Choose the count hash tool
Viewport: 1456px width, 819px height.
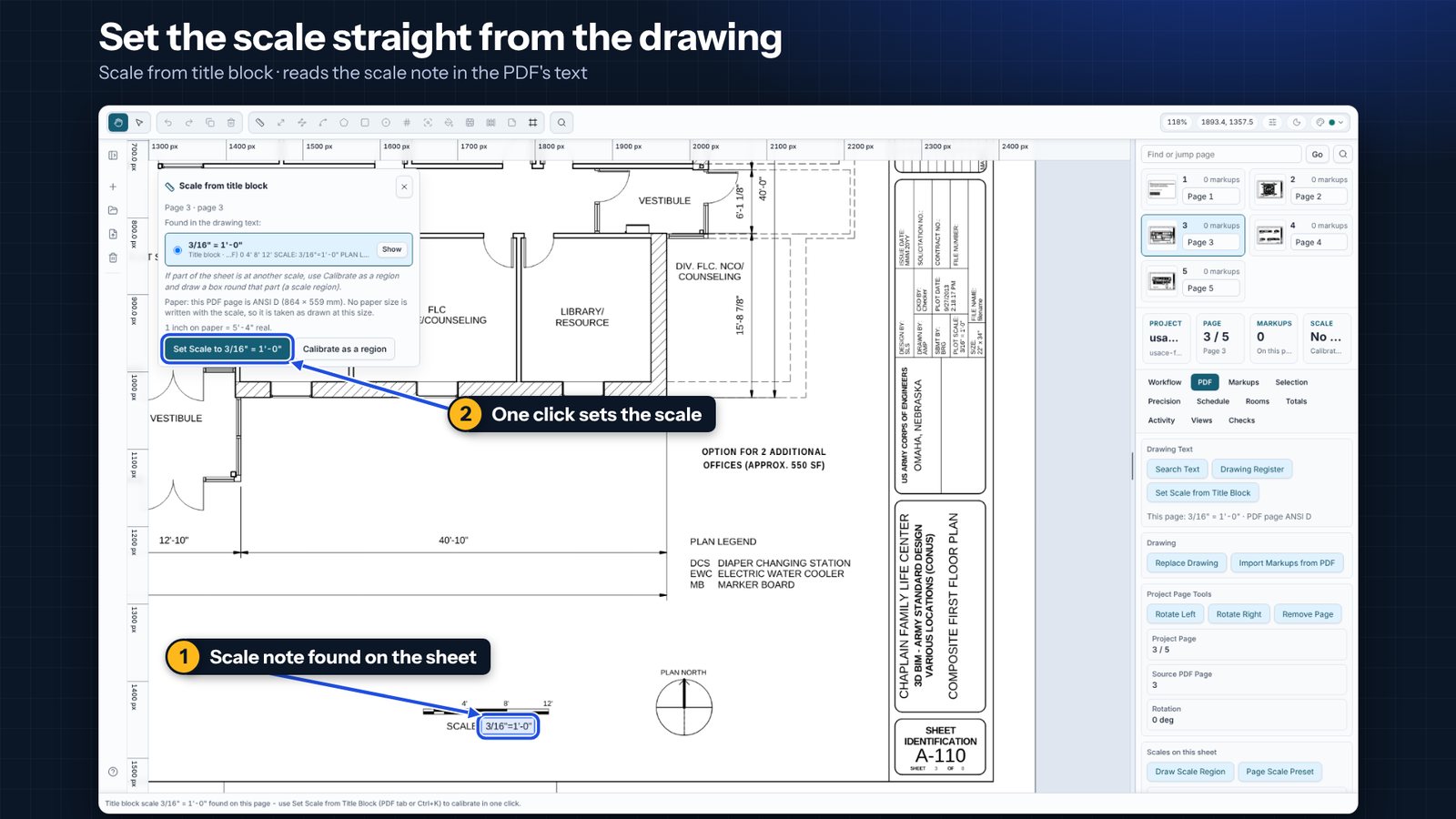407,122
